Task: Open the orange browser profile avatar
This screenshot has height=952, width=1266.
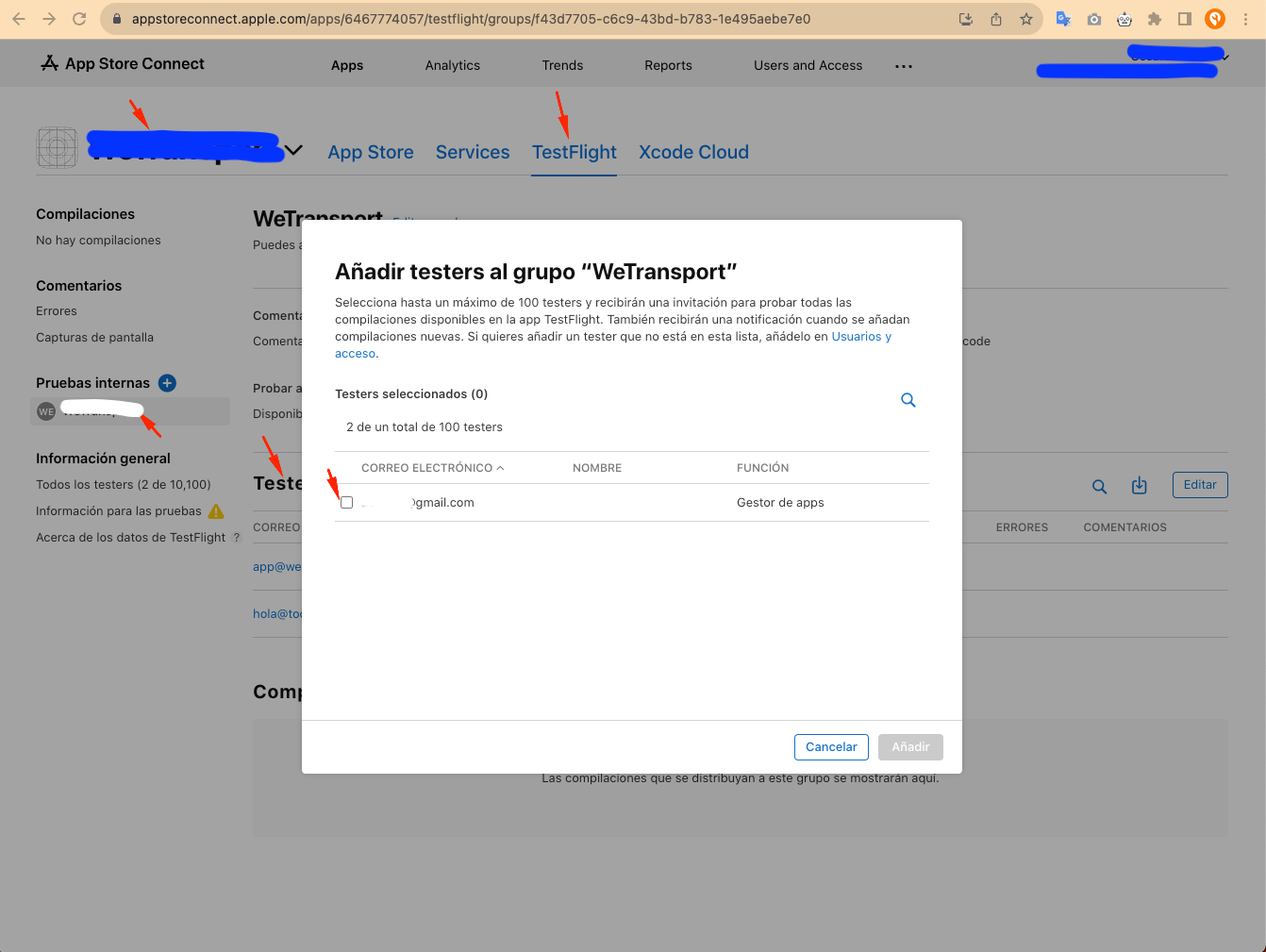Action: (1215, 19)
